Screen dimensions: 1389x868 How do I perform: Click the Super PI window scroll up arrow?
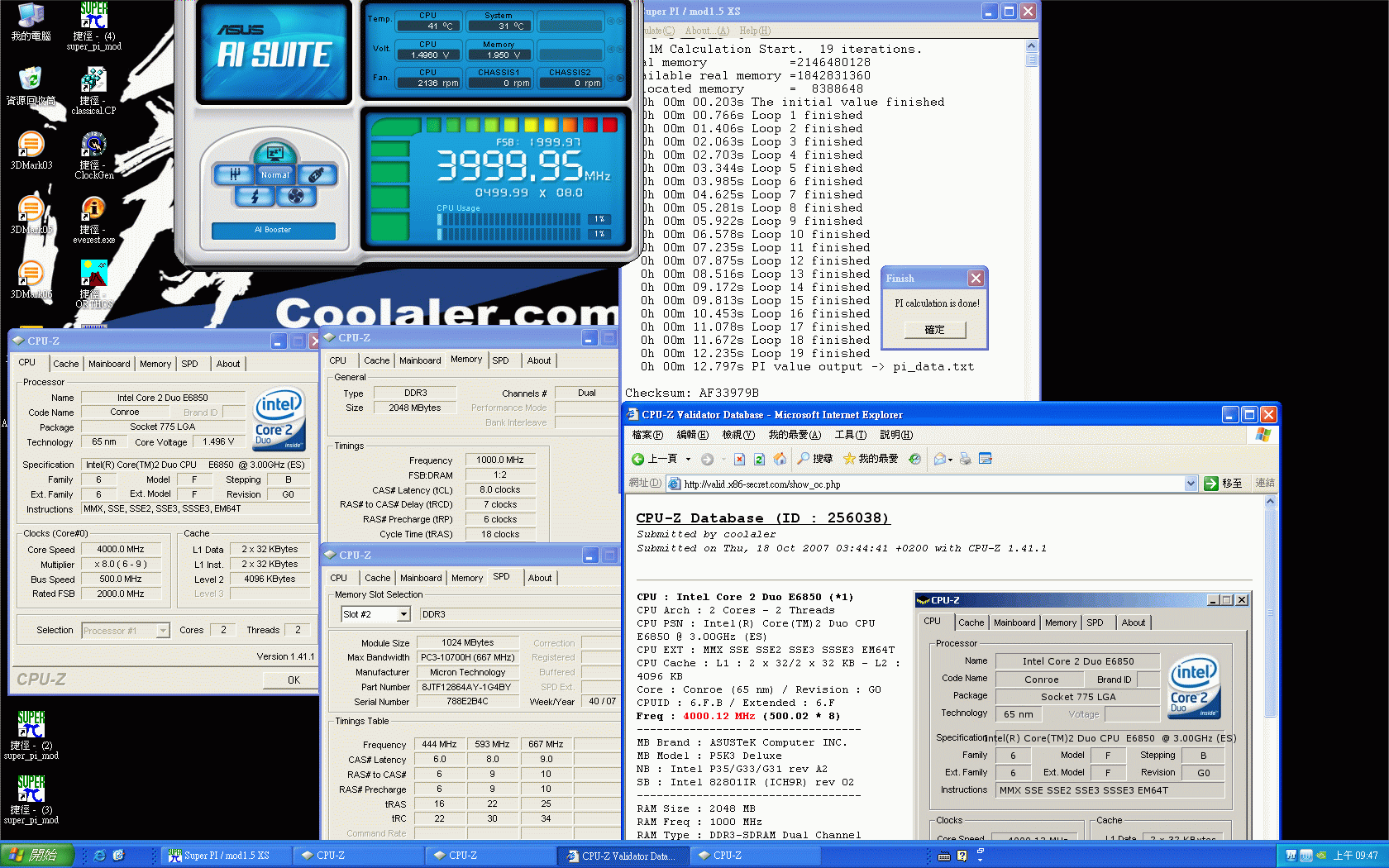click(x=1031, y=45)
